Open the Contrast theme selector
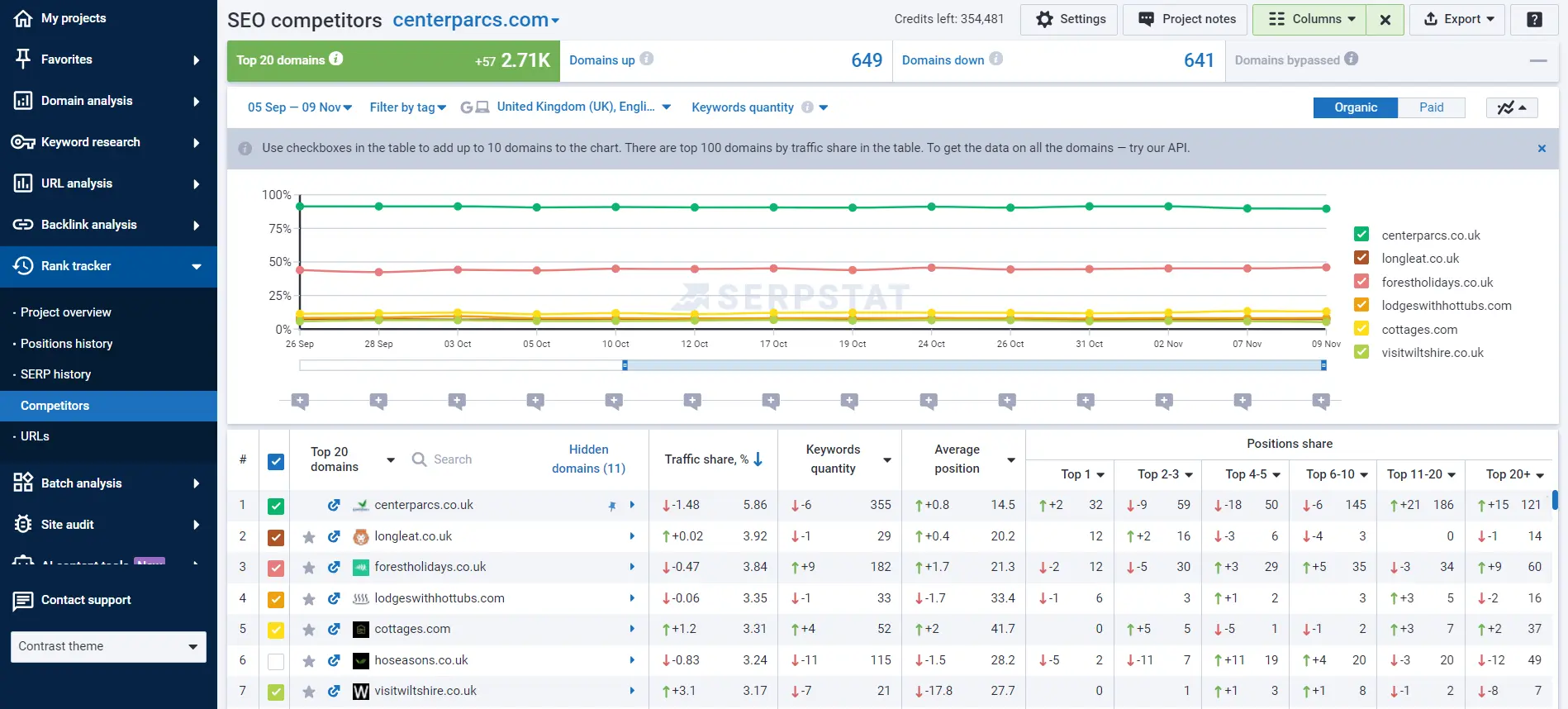The width and height of the screenshot is (1568, 709). click(x=108, y=646)
